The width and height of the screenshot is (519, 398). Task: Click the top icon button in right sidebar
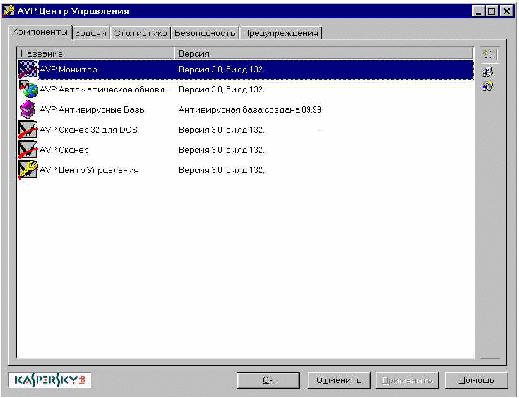tap(489, 54)
